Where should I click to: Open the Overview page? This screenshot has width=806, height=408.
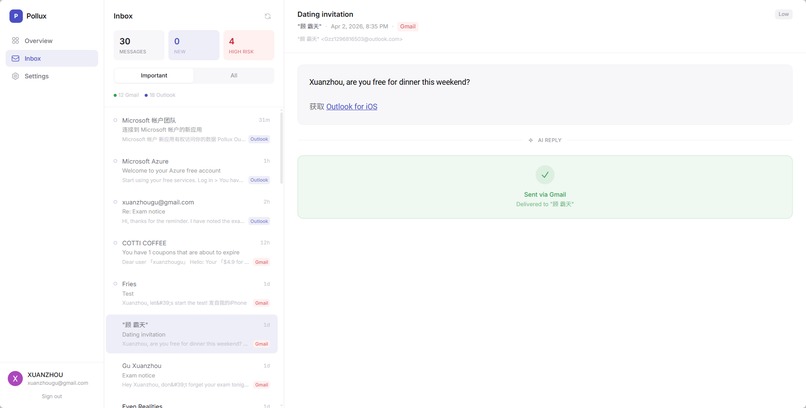tap(51, 41)
